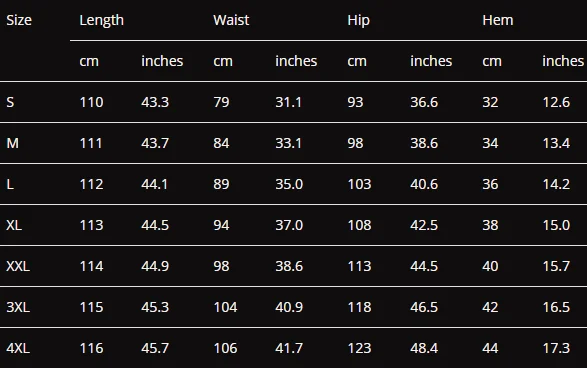Click the Size column header

(x=19, y=20)
